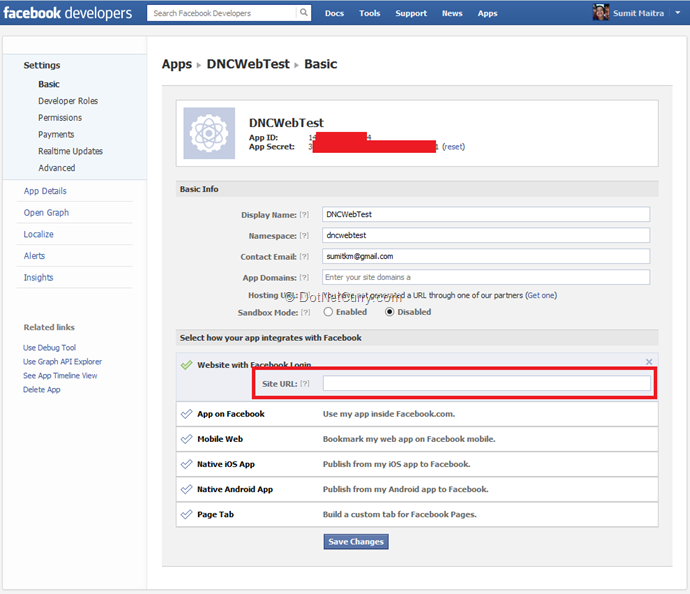Click Delete App link
The width and height of the screenshot is (690, 594).
[x=42, y=390]
